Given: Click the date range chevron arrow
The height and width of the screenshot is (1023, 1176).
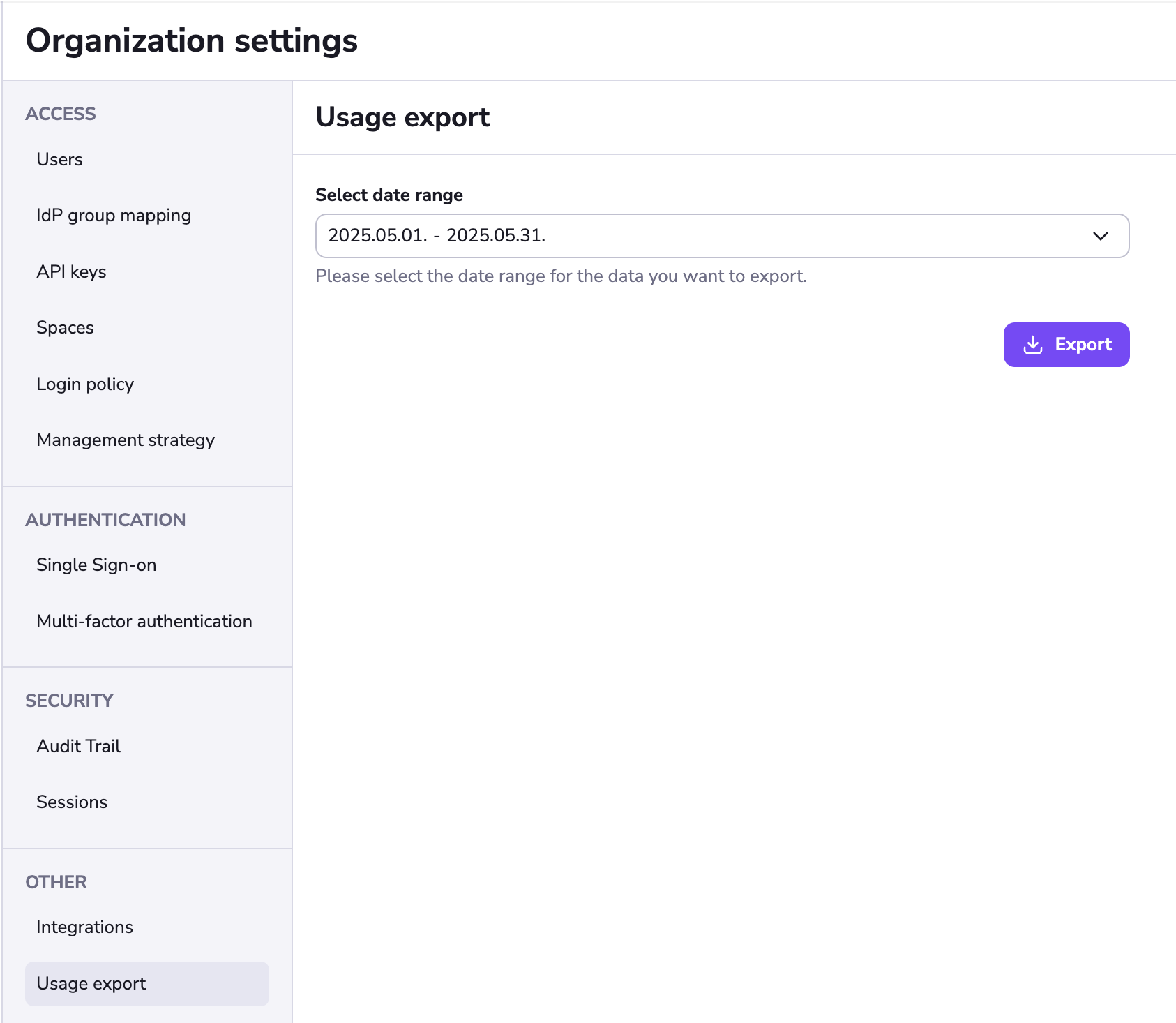Looking at the screenshot, I should click(1100, 236).
